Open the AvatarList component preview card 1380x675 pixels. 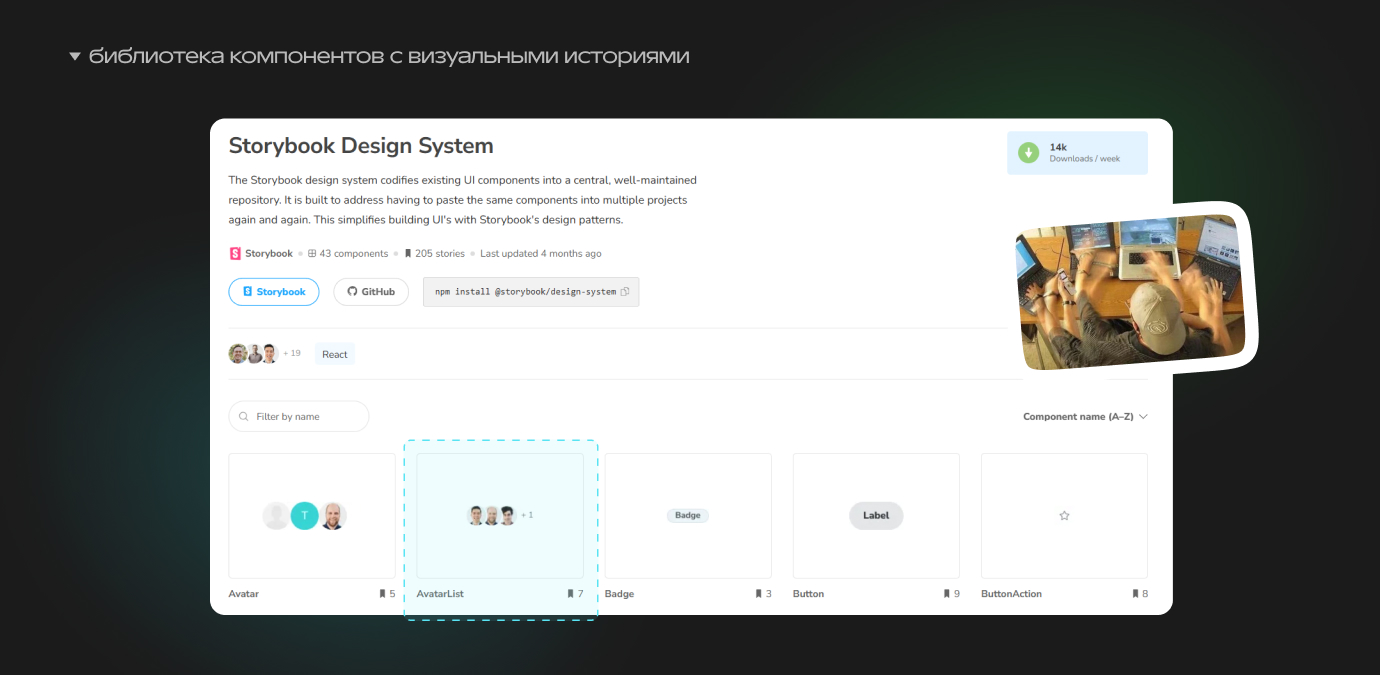[500, 516]
